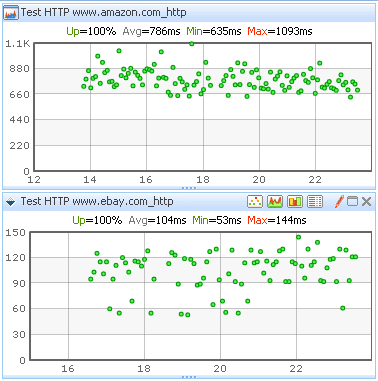This screenshot has width=378, height=381.
Task: Click the '22' x-axis label in amazon chart
Action: click(315, 180)
